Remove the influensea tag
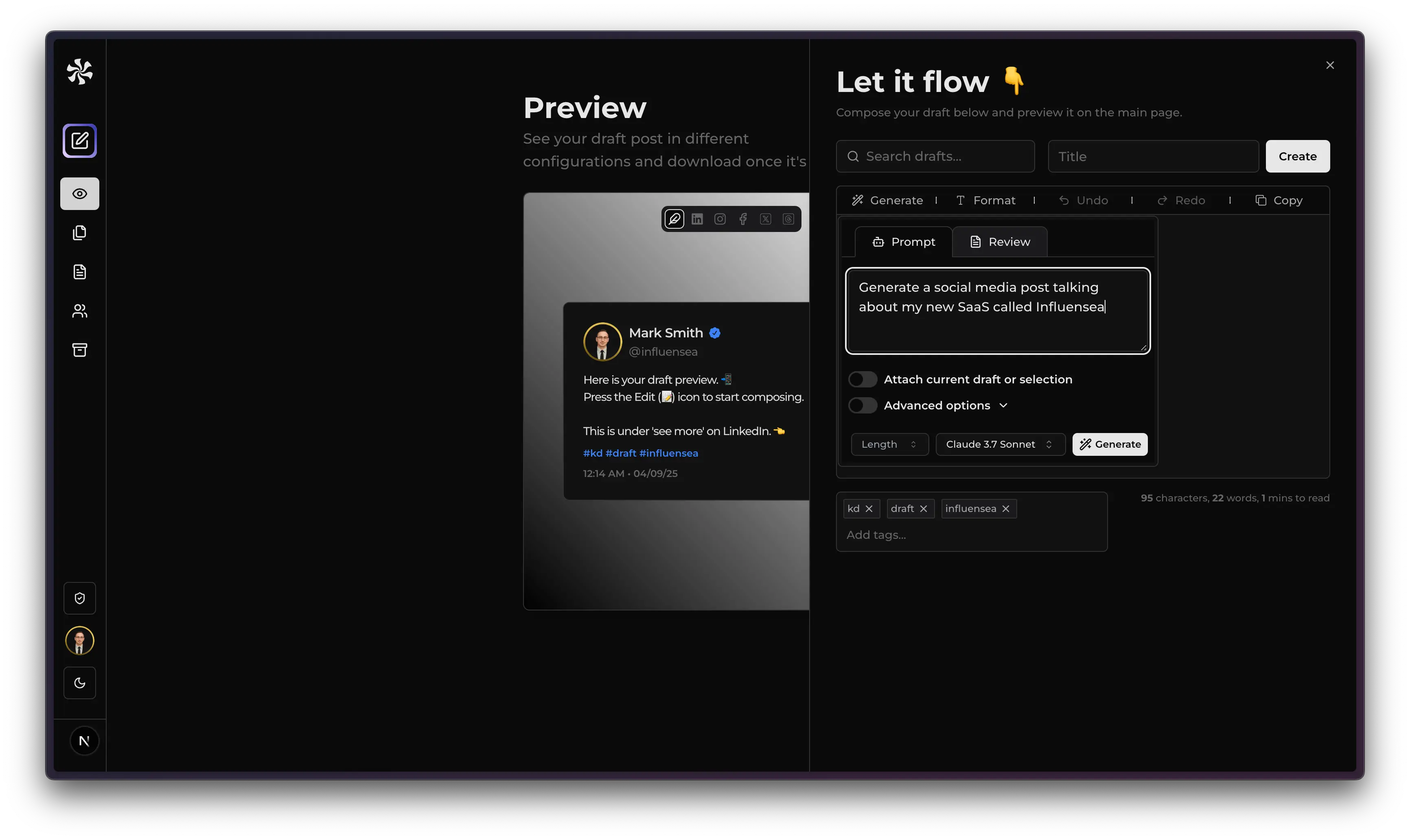This screenshot has width=1410, height=840. 1006,509
